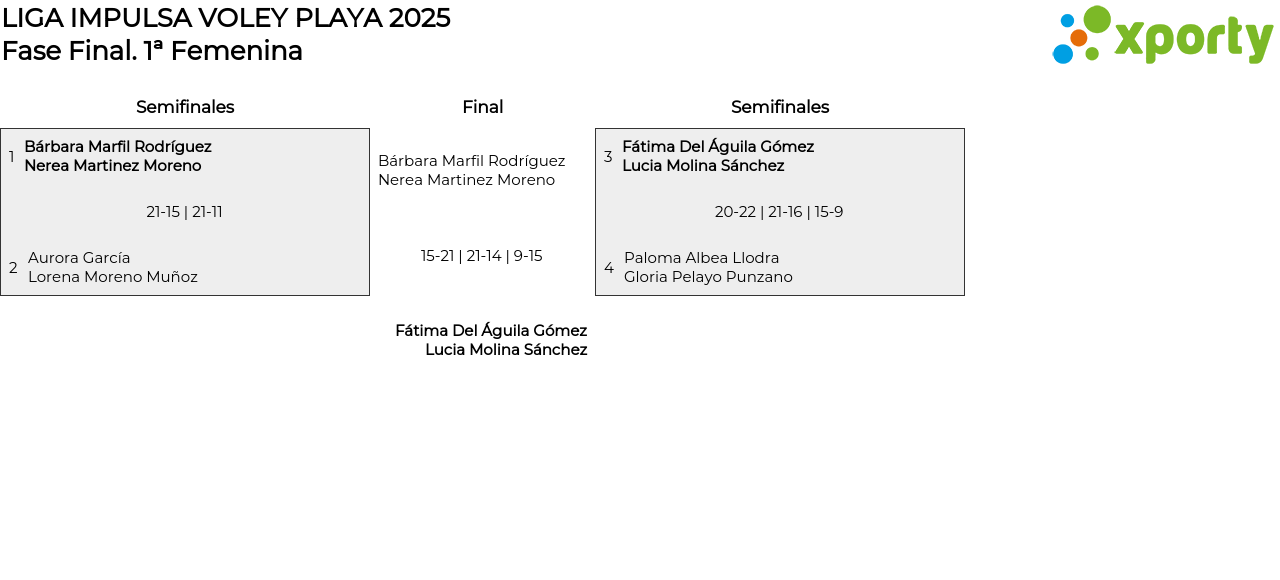This screenshot has width=1280, height=580.
Task: Click Paloma Albea Llodra player name
Action: click(x=701, y=258)
